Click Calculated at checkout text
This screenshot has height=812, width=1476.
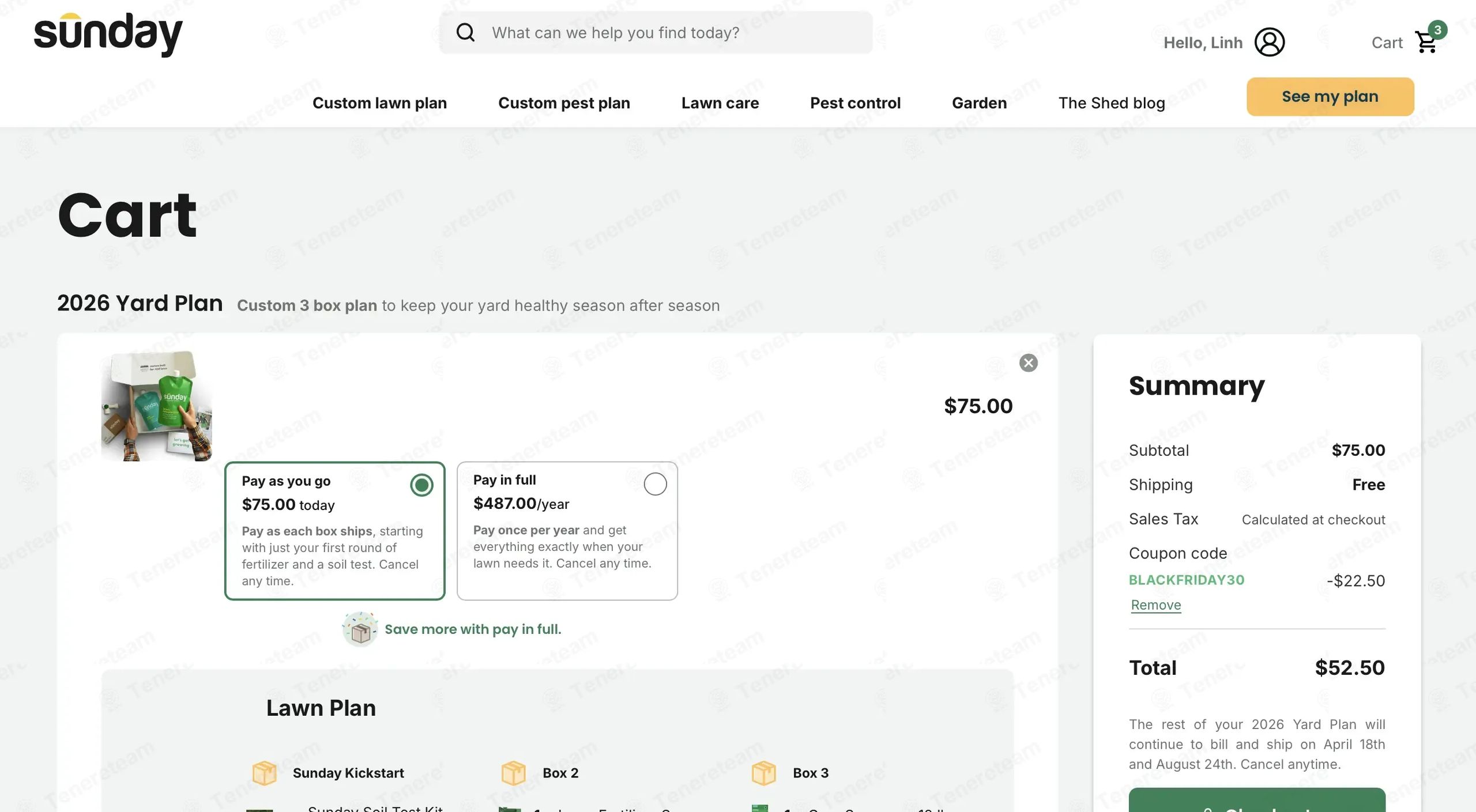(1313, 520)
